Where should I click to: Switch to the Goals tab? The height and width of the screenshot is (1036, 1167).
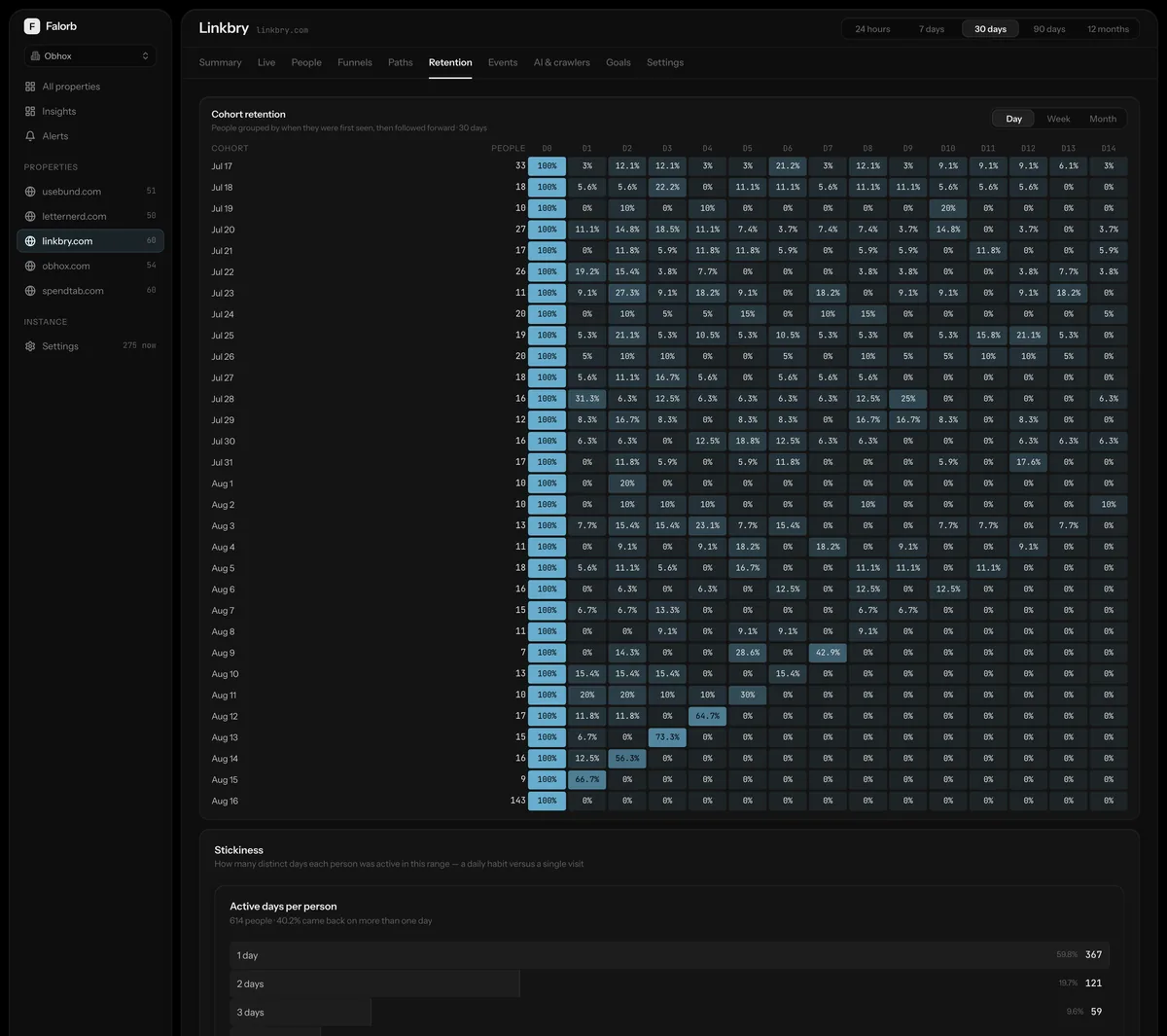point(619,62)
